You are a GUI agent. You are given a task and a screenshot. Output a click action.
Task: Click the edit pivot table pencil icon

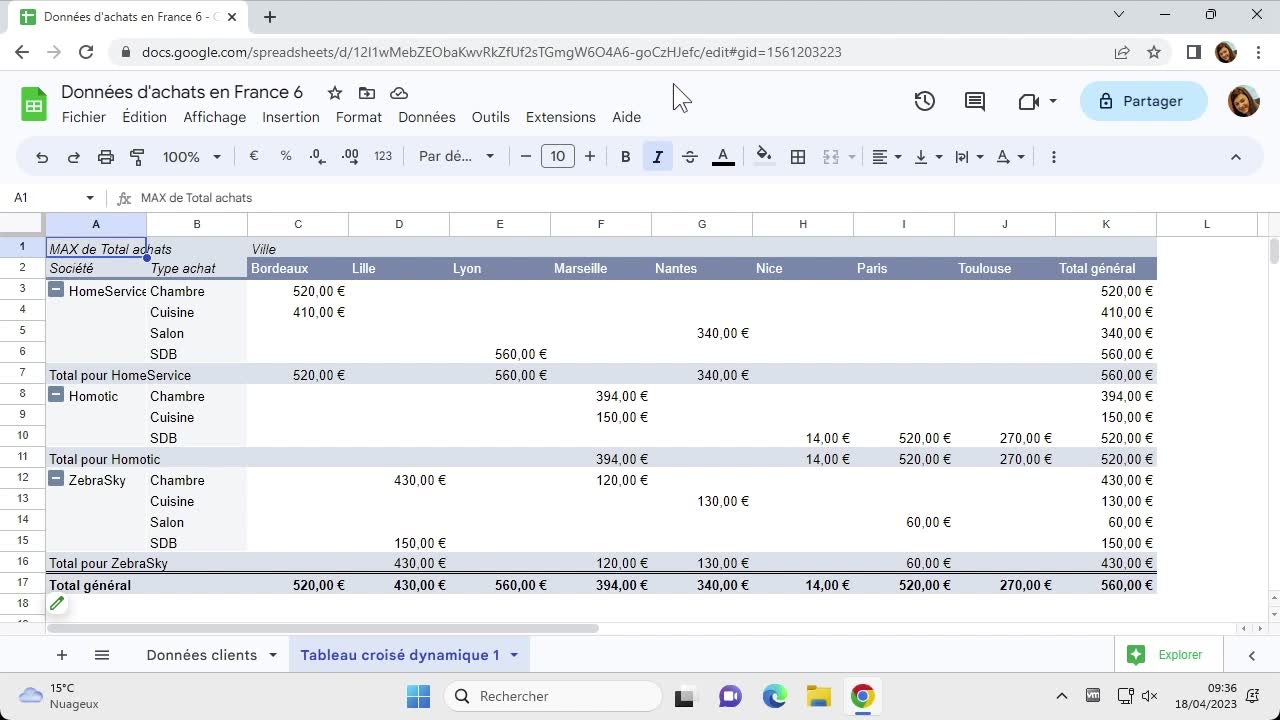57,603
